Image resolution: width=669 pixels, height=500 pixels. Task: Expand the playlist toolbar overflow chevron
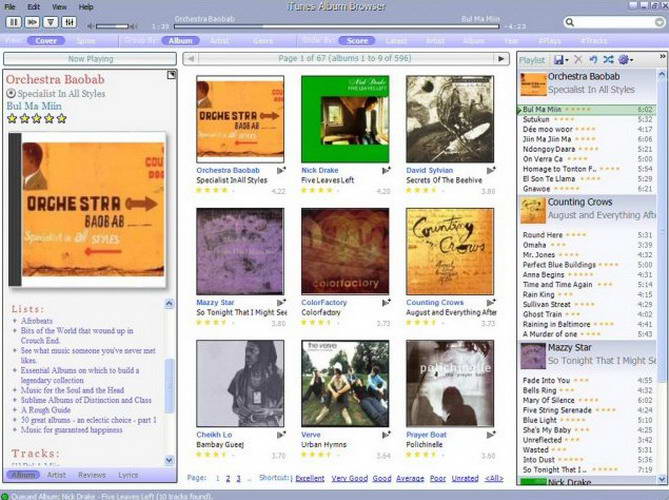coord(663,56)
